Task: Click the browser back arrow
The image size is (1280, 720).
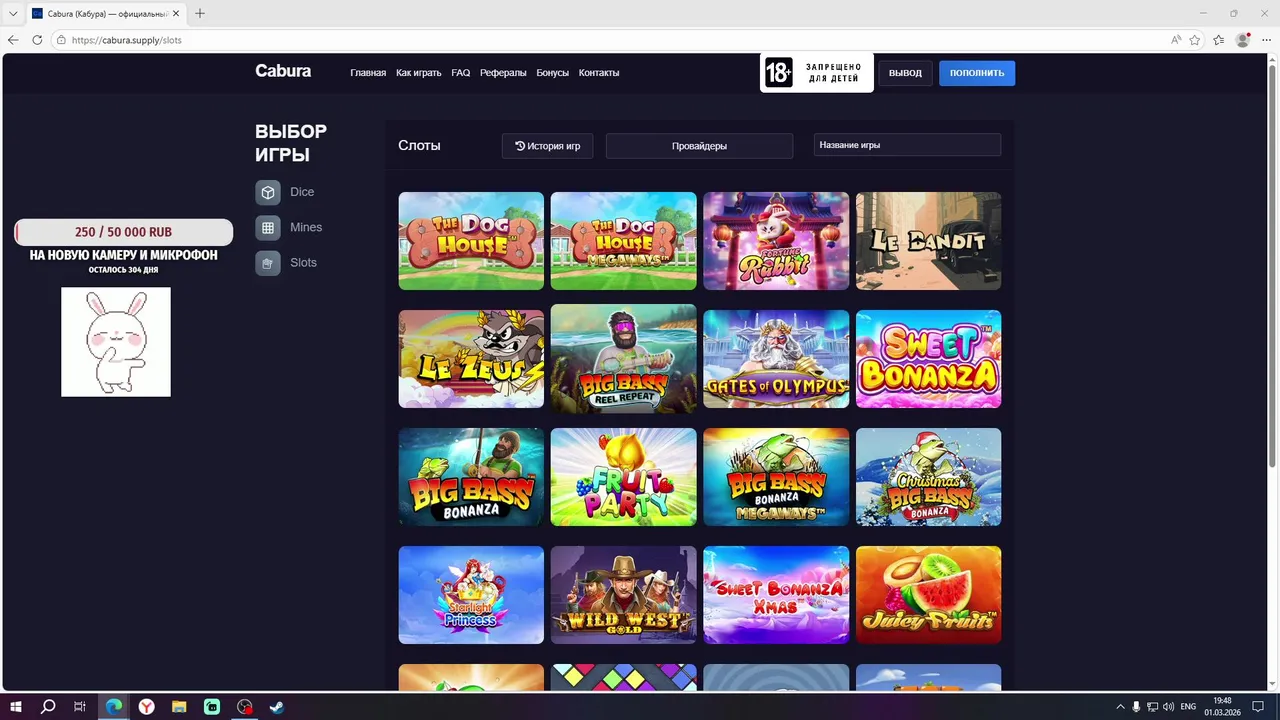Action: coord(13,40)
